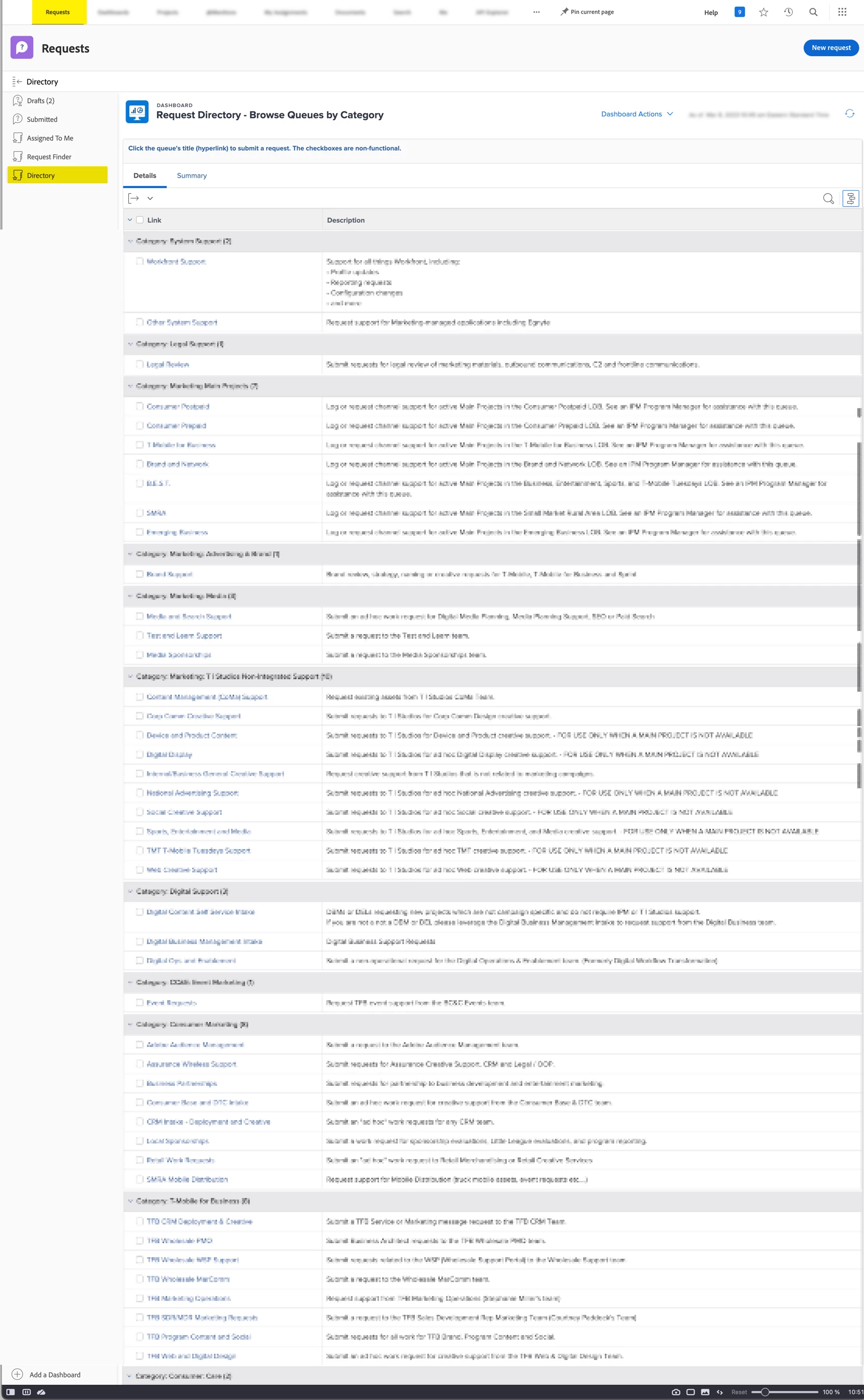The image size is (864, 1400).
Task: Click the zoom slider handle in bottom bar
Action: (765, 1392)
